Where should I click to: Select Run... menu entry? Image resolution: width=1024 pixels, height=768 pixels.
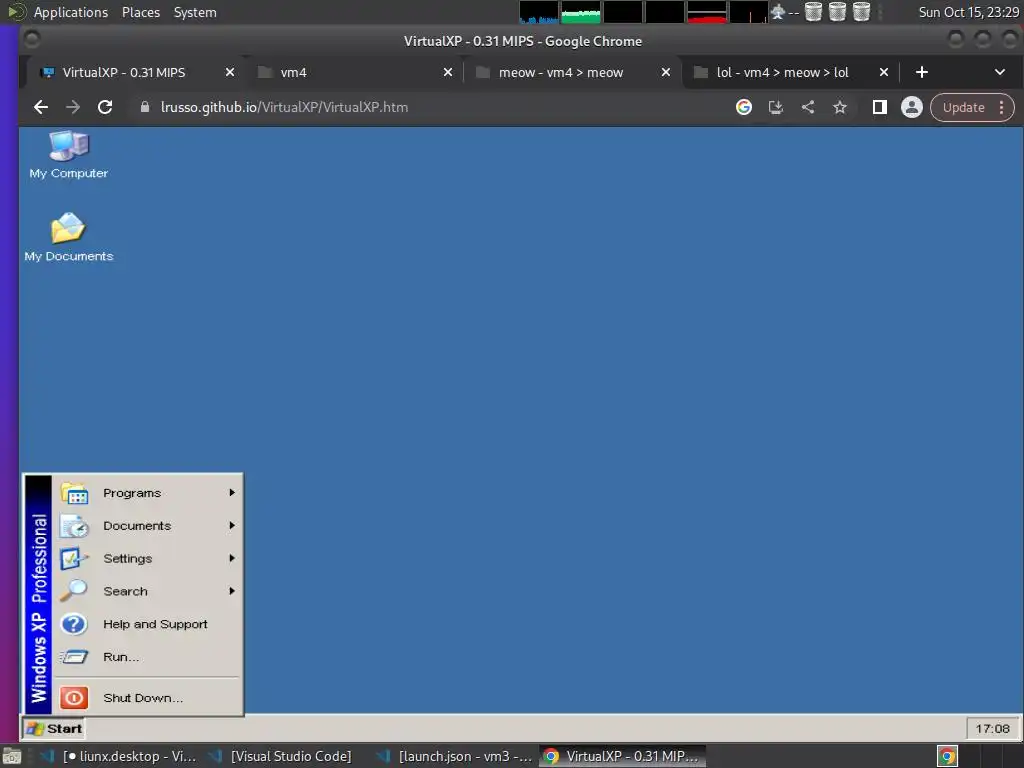(x=148, y=657)
